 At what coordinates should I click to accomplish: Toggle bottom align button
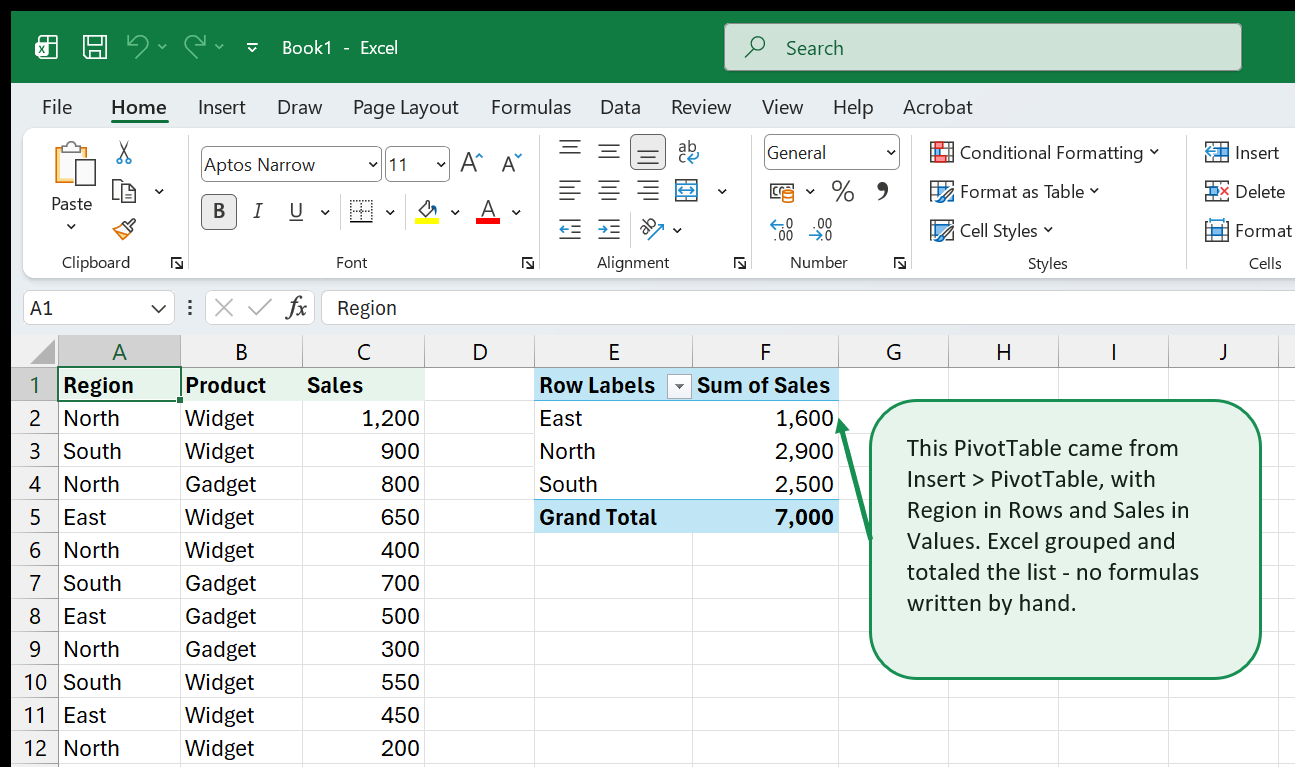[x=648, y=152]
